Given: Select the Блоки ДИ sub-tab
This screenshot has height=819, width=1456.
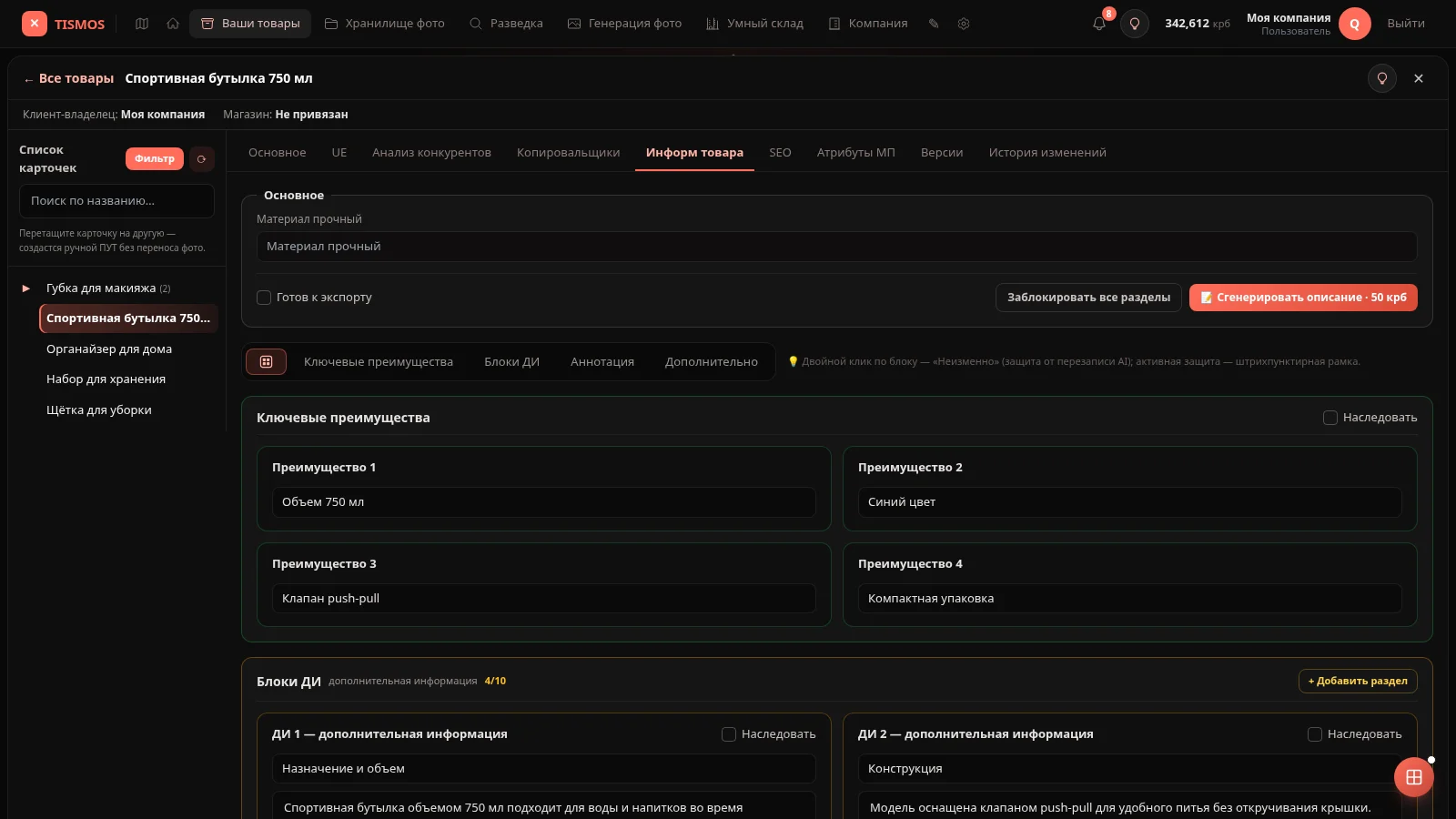Looking at the screenshot, I should [x=511, y=362].
